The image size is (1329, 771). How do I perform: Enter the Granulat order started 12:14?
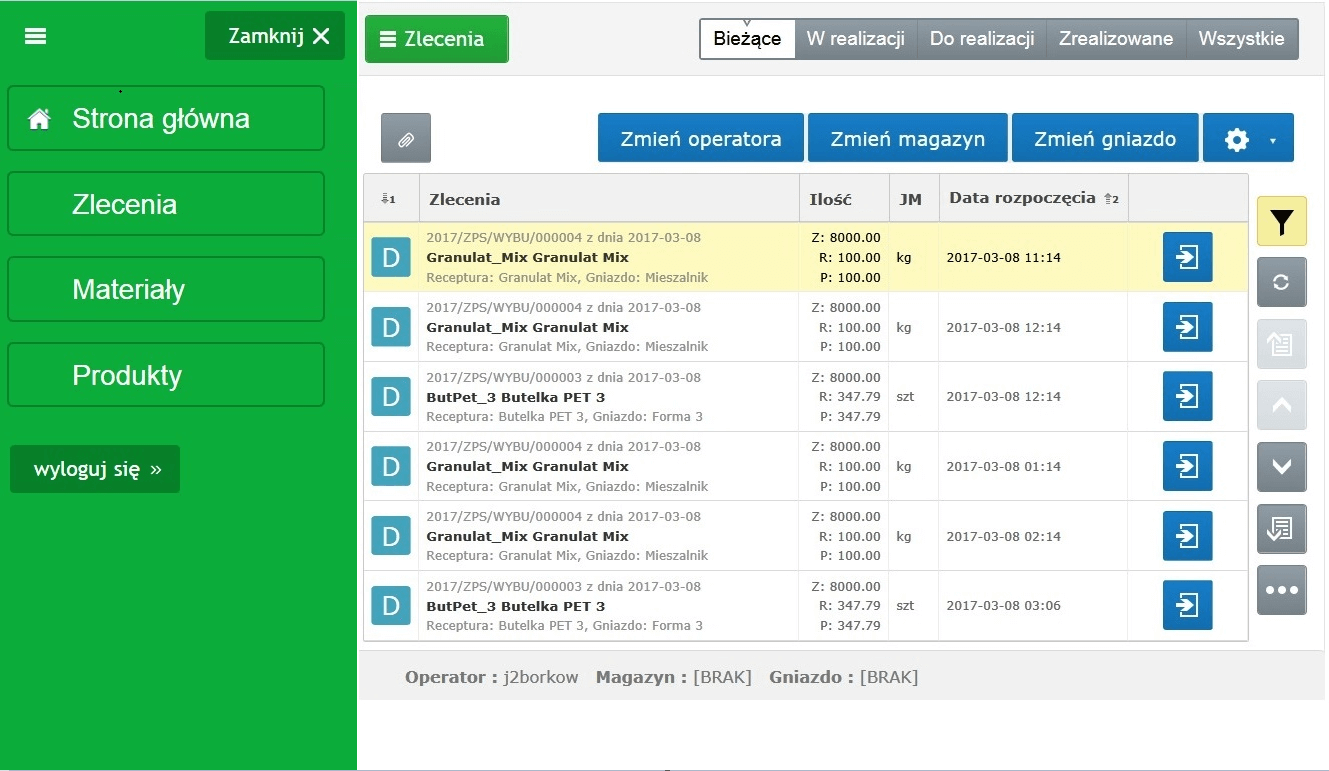pyautogui.click(x=1188, y=327)
